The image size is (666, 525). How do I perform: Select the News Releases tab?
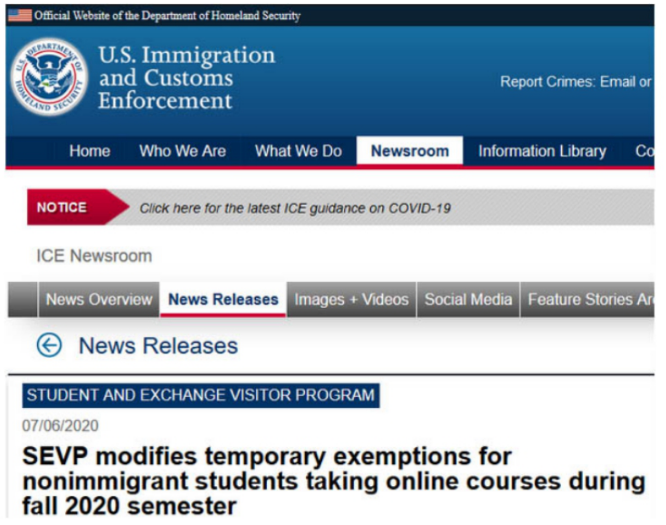click(x=223, y=299)
